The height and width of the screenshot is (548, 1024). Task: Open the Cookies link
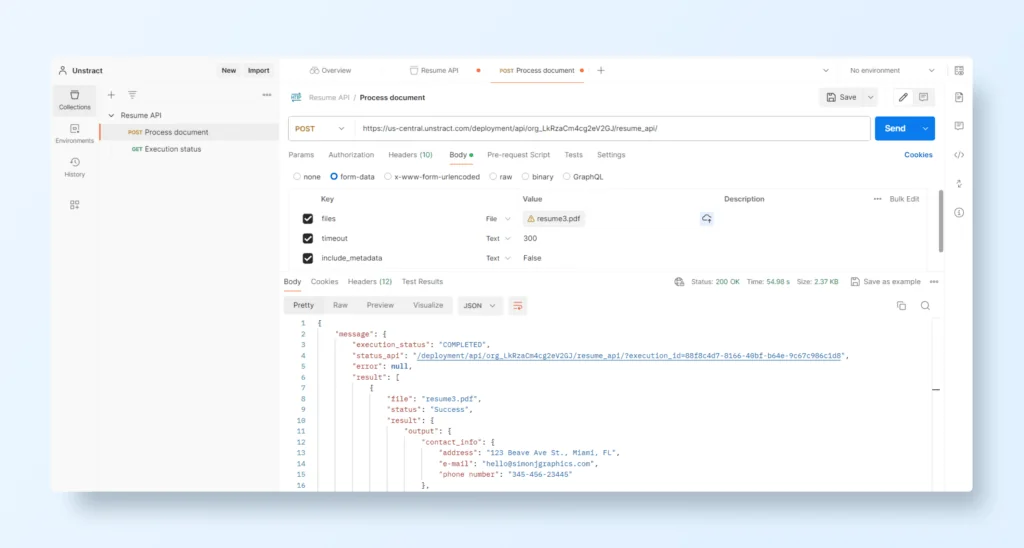[918, 155]
